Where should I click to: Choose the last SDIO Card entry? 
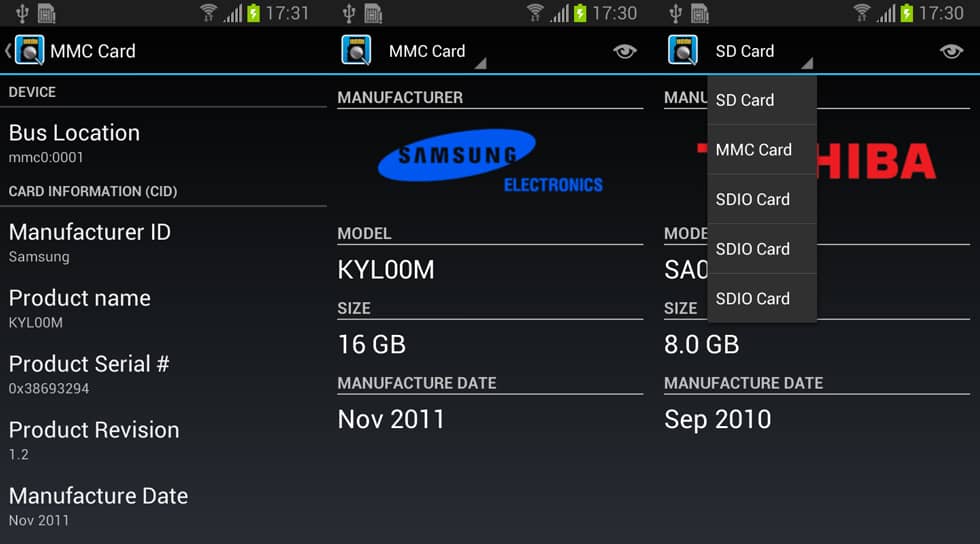click(762, 299)
